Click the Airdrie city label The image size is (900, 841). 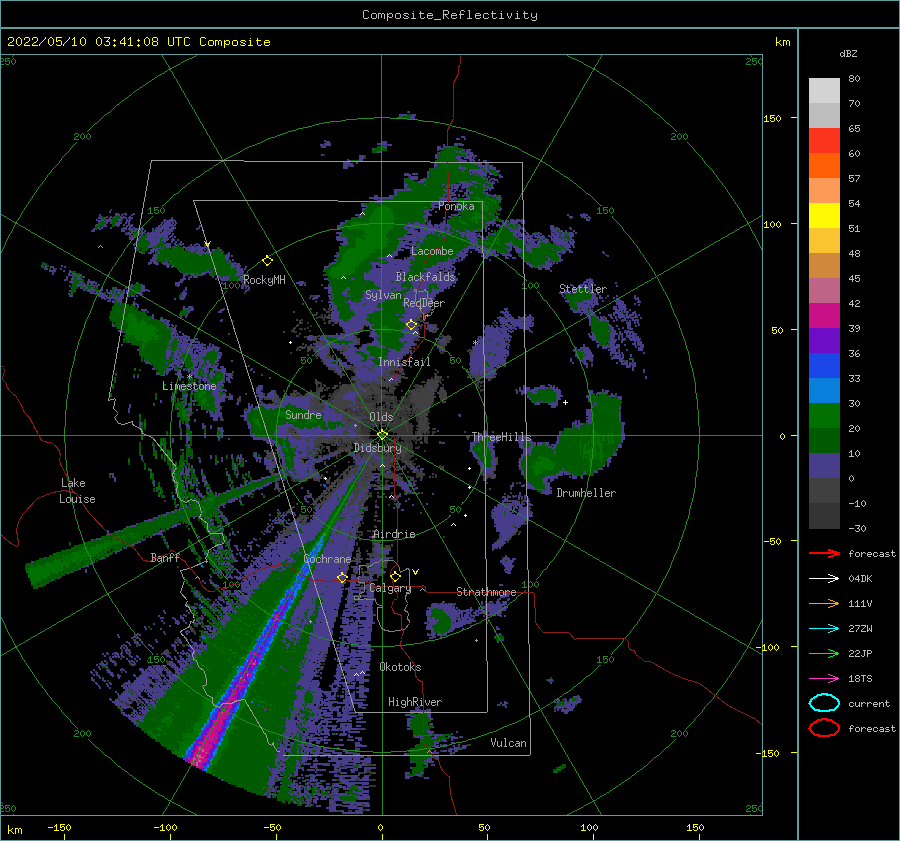pyautogui.click(x=394, y=534)
